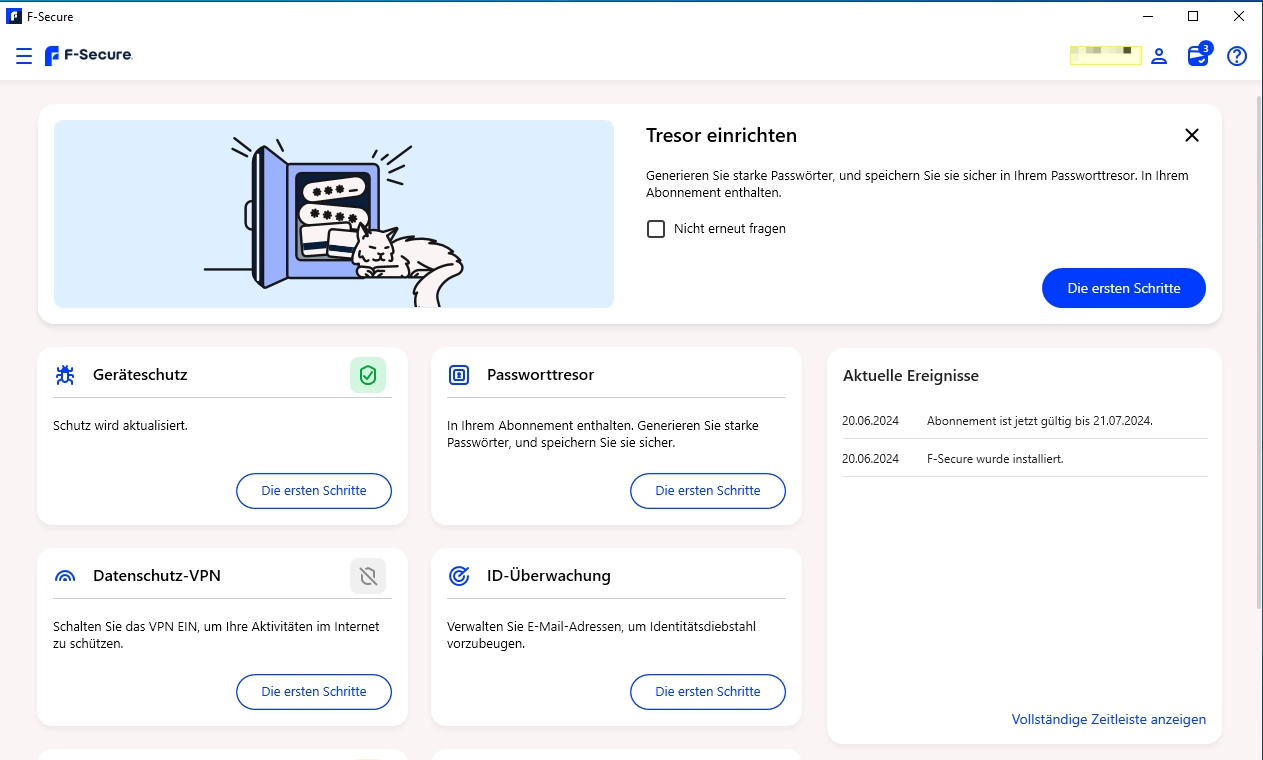Image resolution: width=1263 pixels, height=760 pixels.
Task: Start 'Die ersten Schritte' under Passworttresor
Action: (708, 491)
